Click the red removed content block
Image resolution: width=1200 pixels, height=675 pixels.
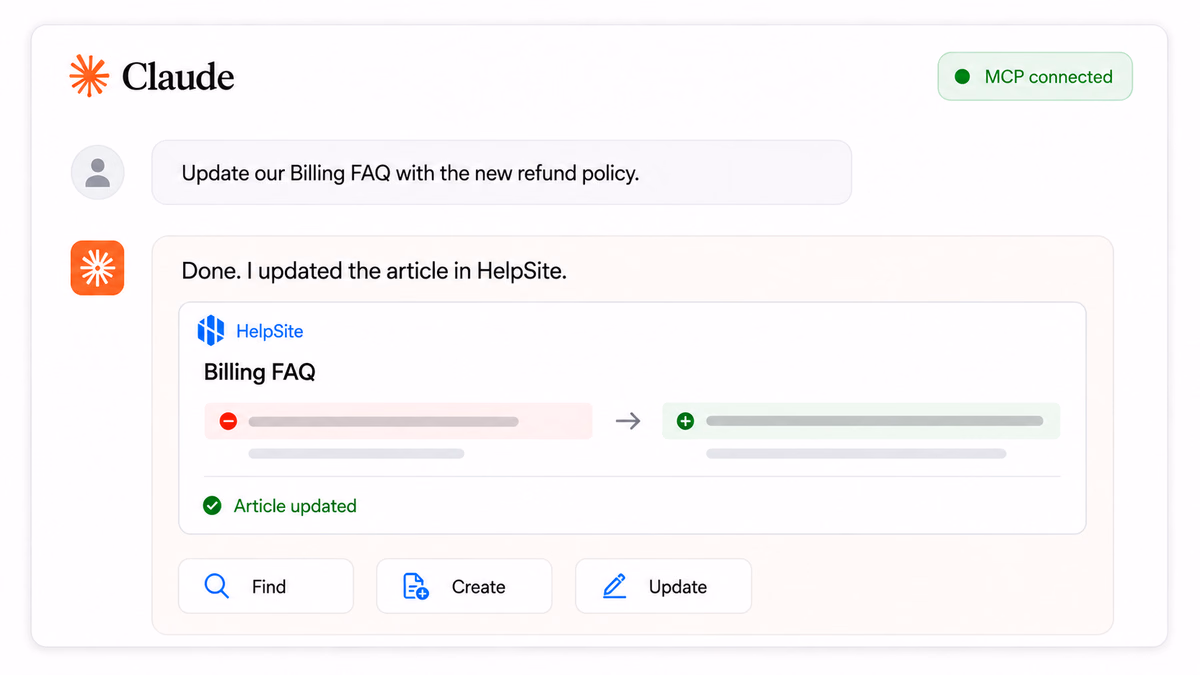pos(398,422)
